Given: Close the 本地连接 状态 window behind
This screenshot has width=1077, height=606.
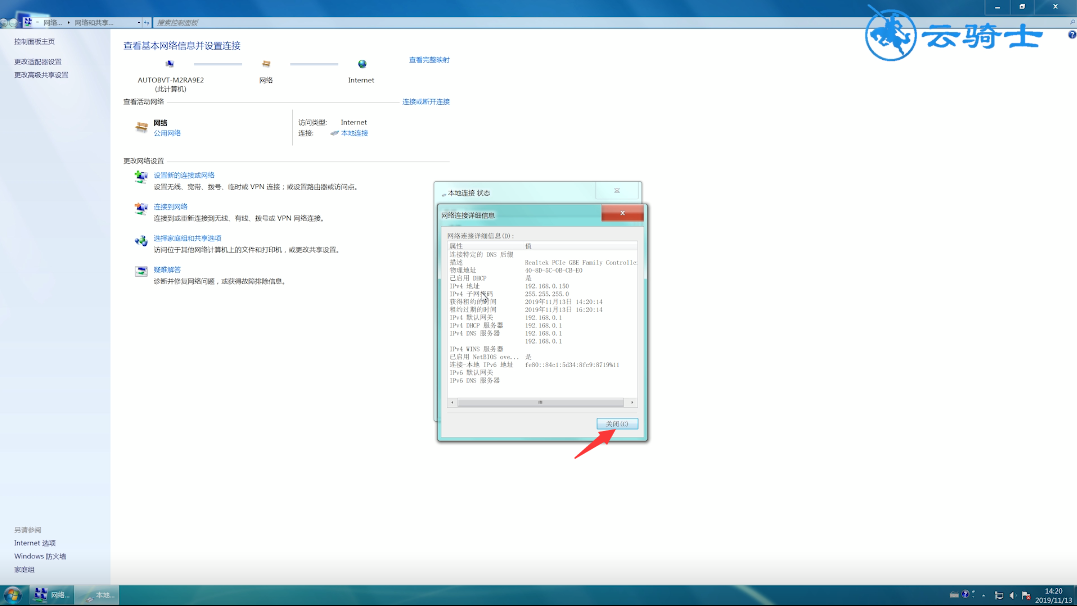Looking at the screenshot, I should [x=617, y=191].
